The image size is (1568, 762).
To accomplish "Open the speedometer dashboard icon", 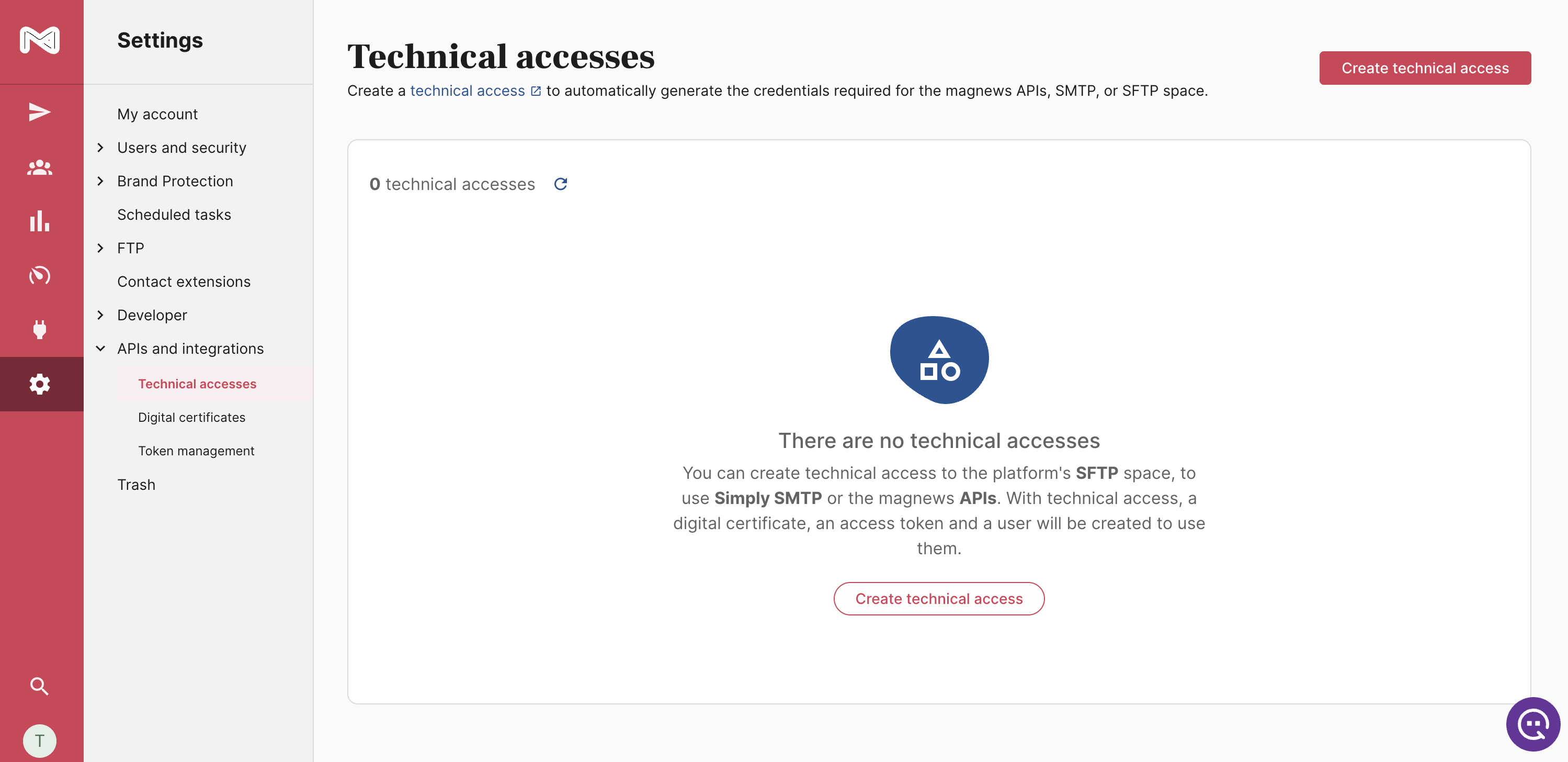I will (x=40, y=275).
